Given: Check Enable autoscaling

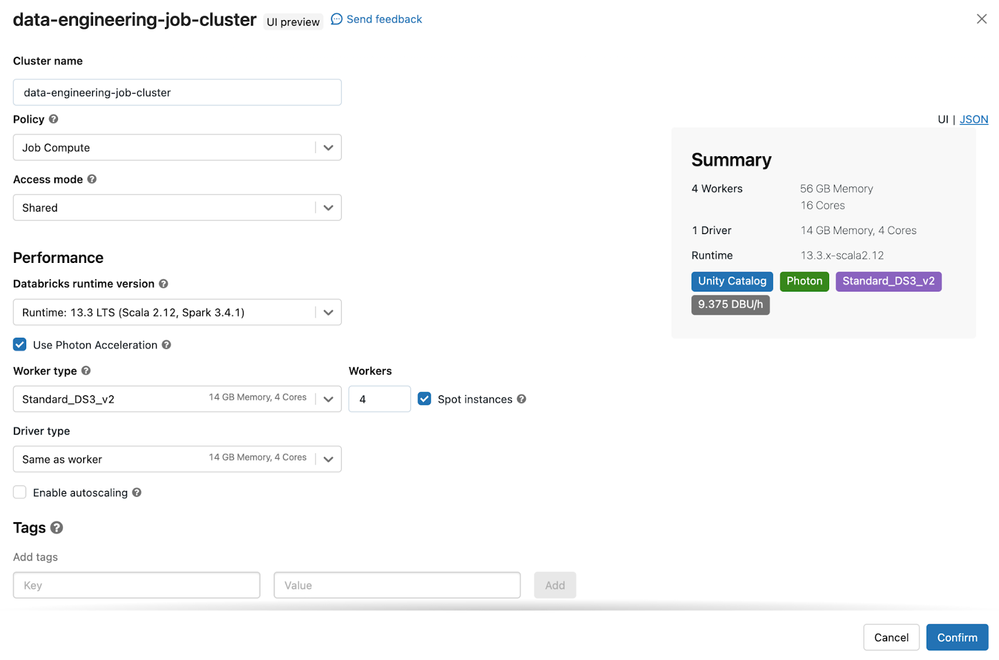Looking at the screenshot, I should [20, 492].
